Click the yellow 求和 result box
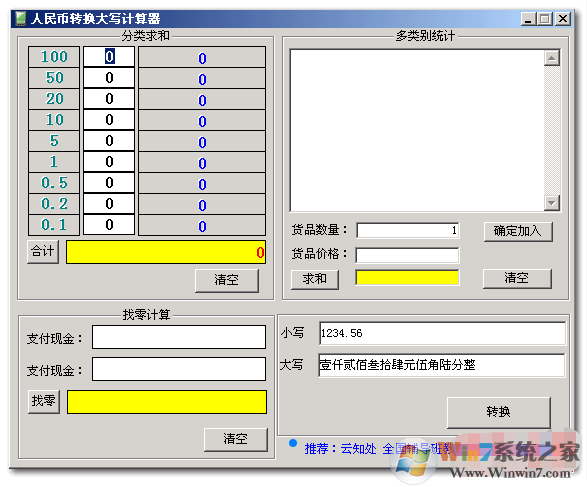 pyautogui.click(x=407, y=278)
